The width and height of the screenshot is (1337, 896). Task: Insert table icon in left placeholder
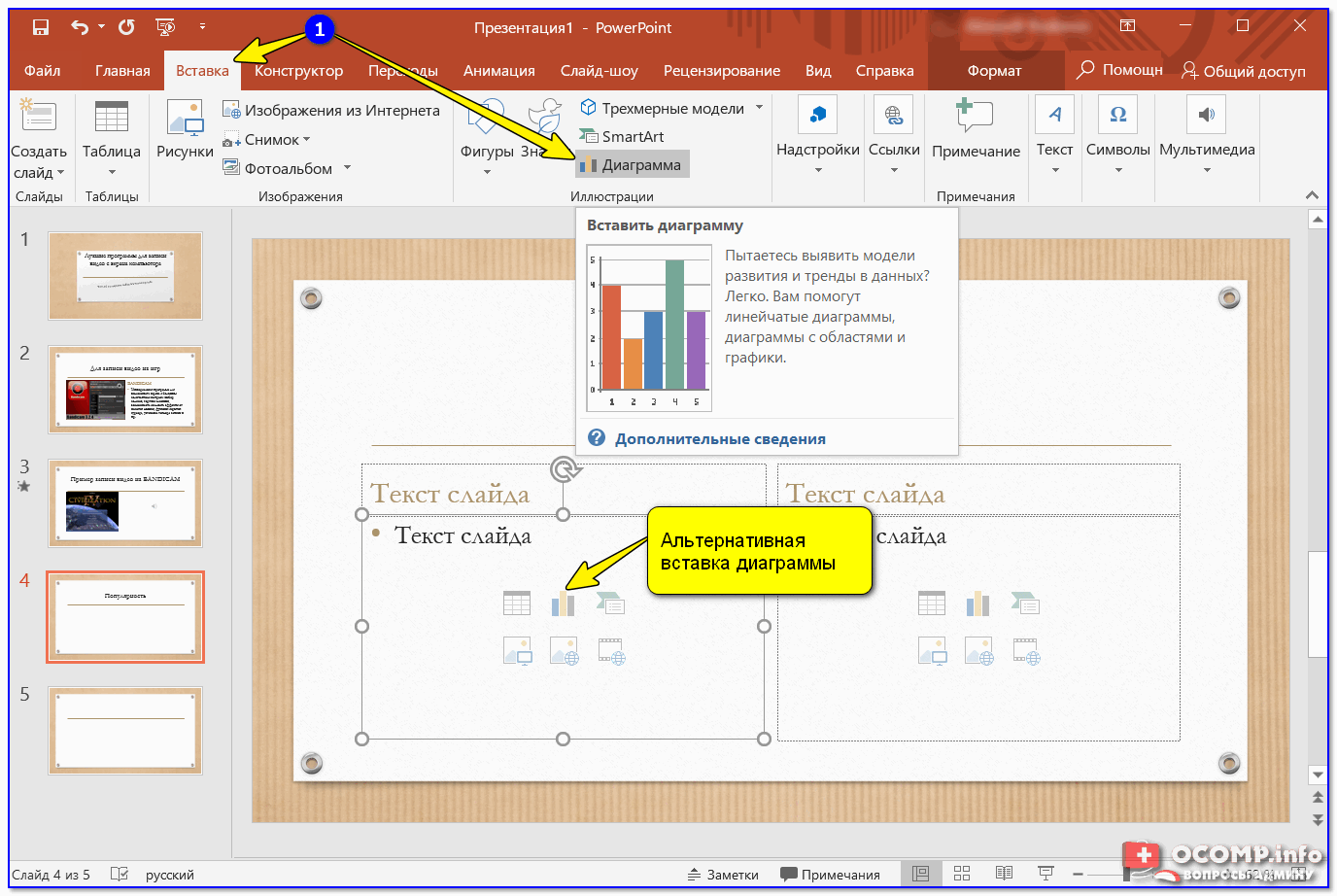click(517, 603)
